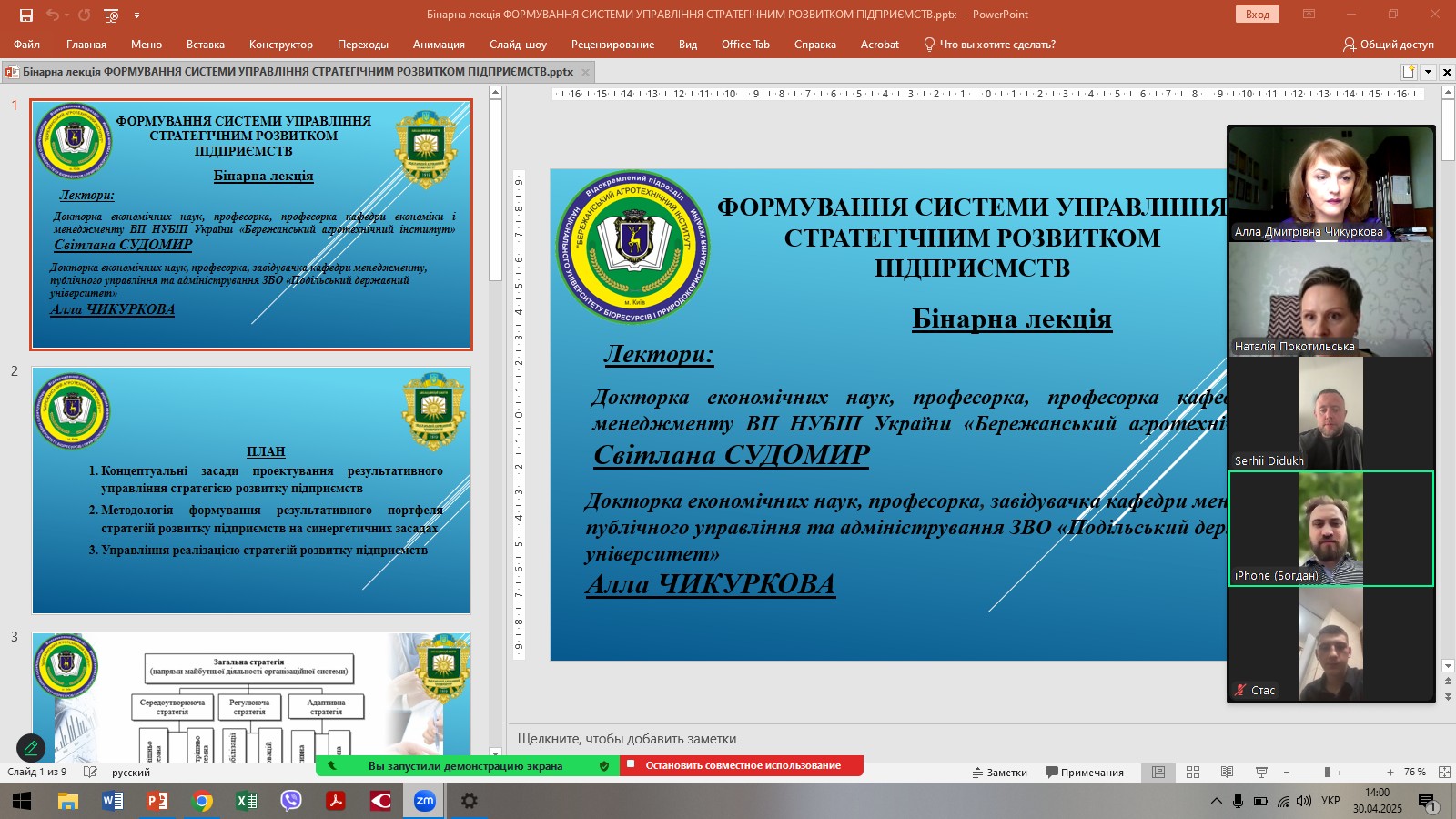Click the zoom slider handle
1456x819 pixels.
(1327, 772)
